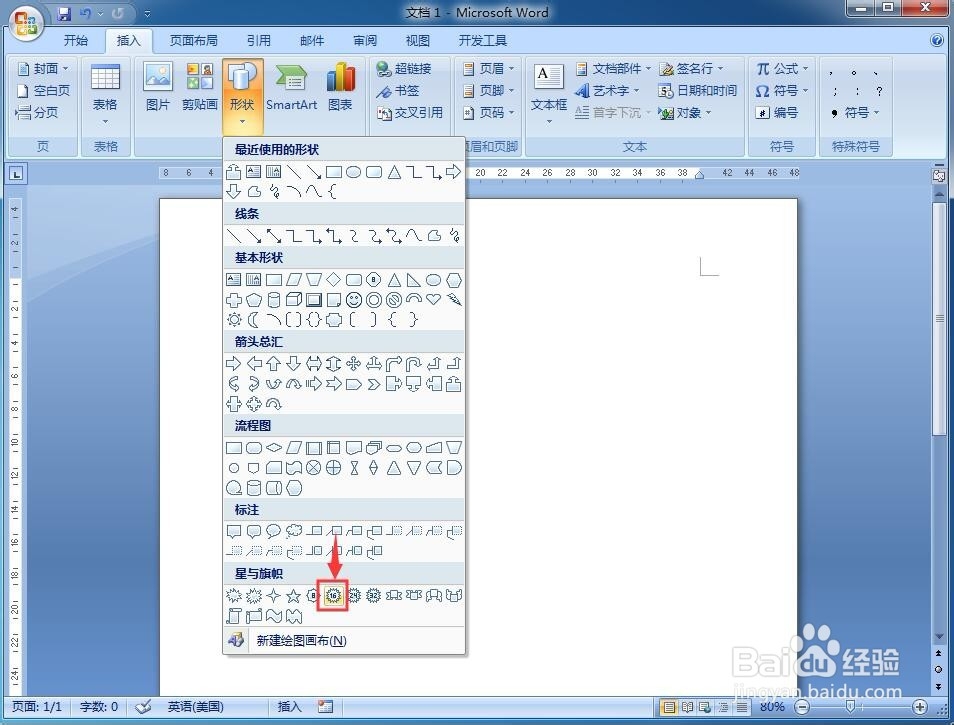
Task: Open the Page Number (页码) dropdown
Action: 489,113
